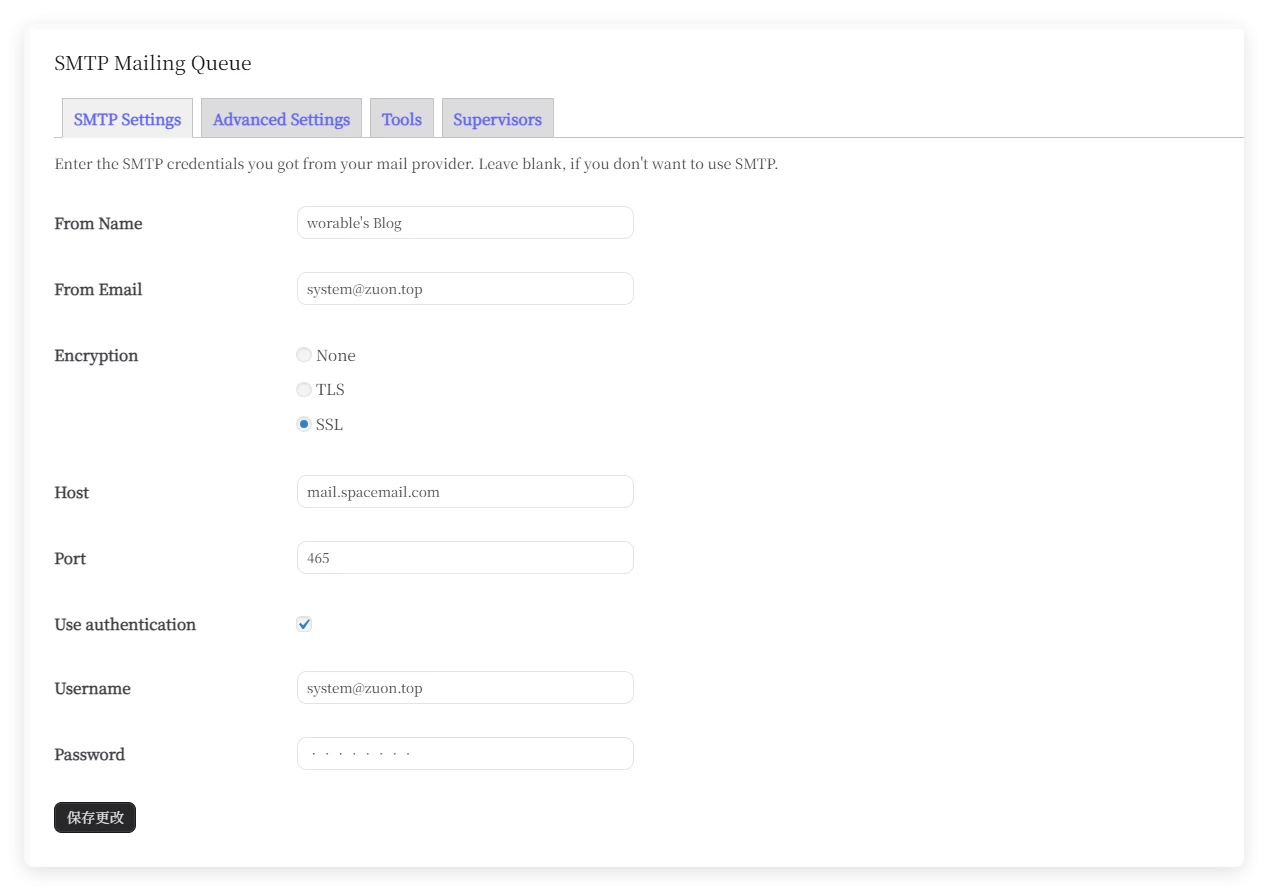This screenshot has width=1268, height=891.
Task: Focus the From Email text box
Action: click(465, 289)
